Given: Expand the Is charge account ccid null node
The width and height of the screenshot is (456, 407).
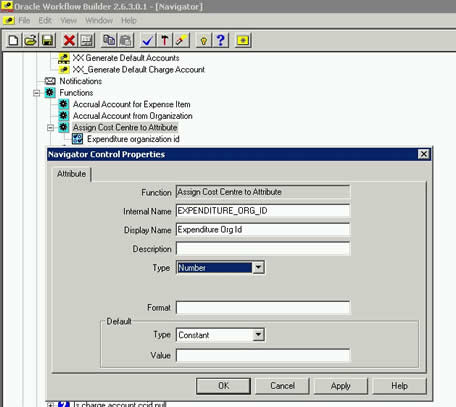Looking at the screenshot, I should 50,405.
